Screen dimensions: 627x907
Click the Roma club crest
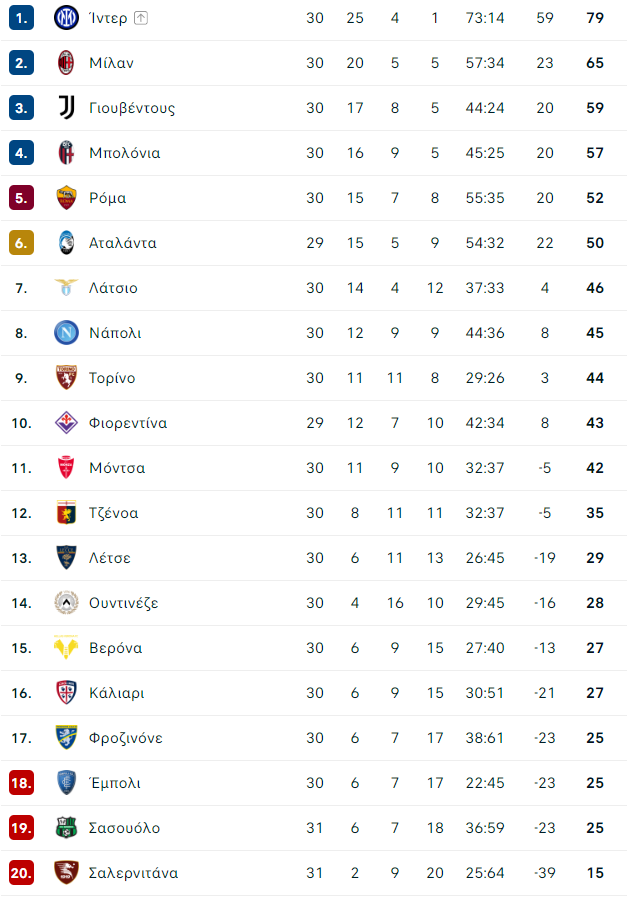pyautogui.click(x=66, y=198)
